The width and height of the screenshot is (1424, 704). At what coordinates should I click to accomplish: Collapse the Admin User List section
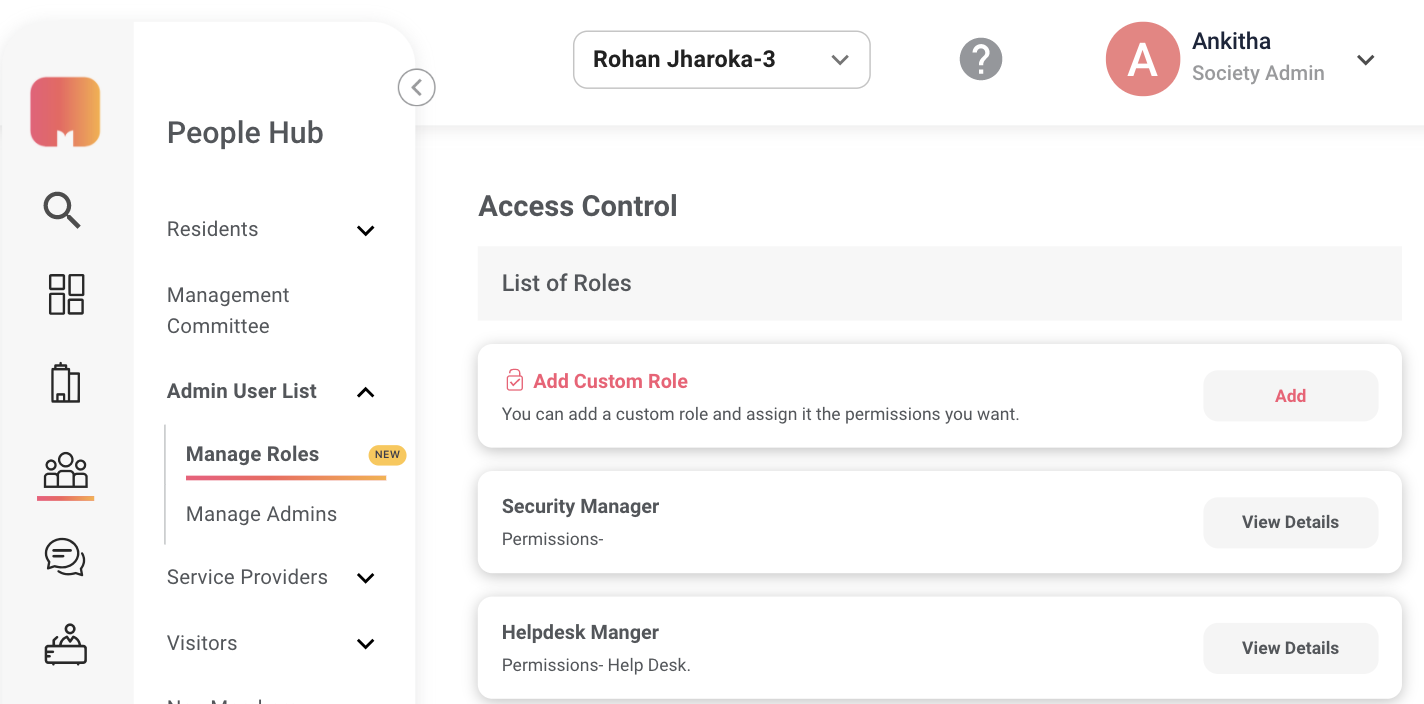pos(366,392)
